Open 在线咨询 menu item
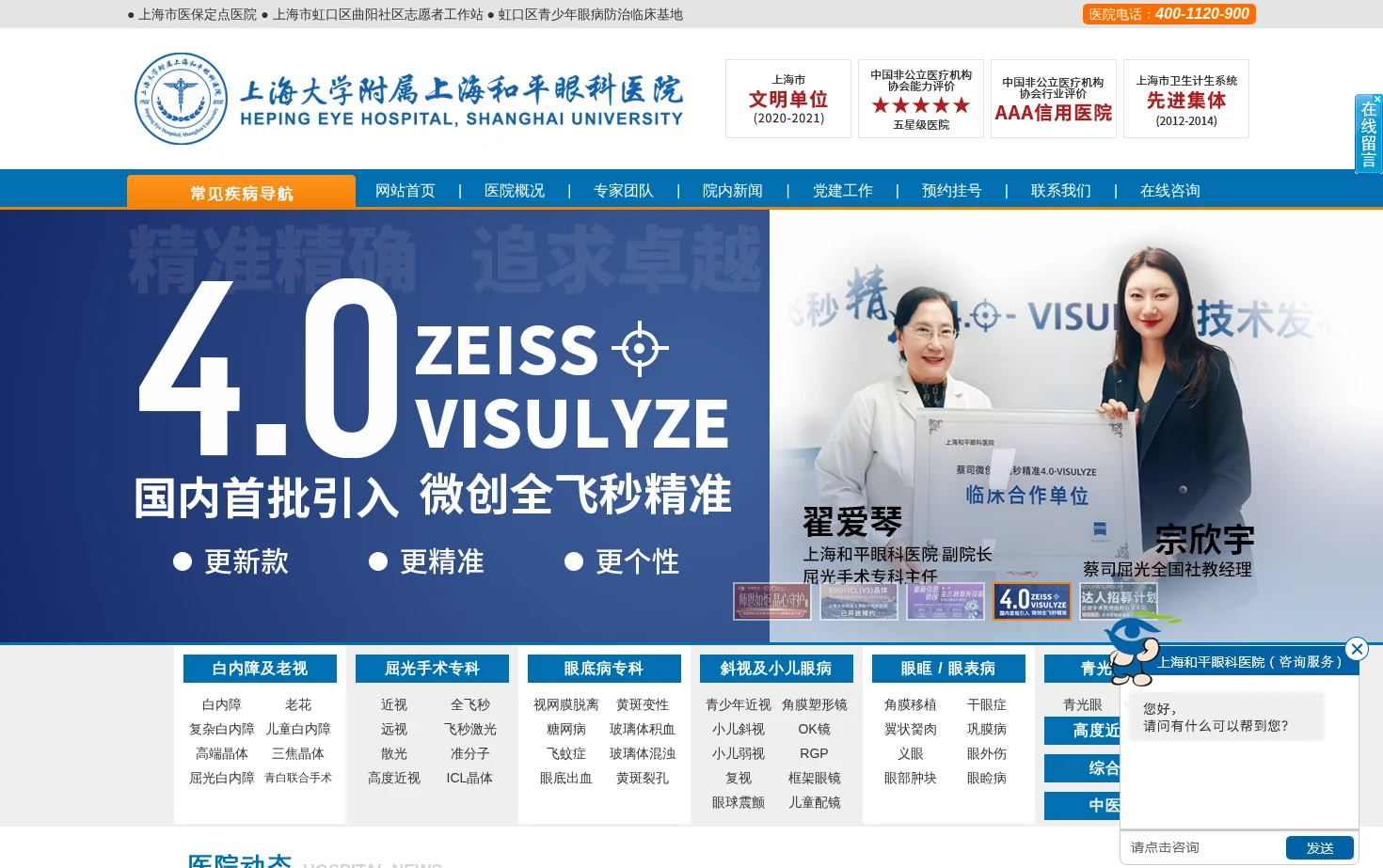The height and width of the screenshot is (868, 1383). pos(1170,191)
